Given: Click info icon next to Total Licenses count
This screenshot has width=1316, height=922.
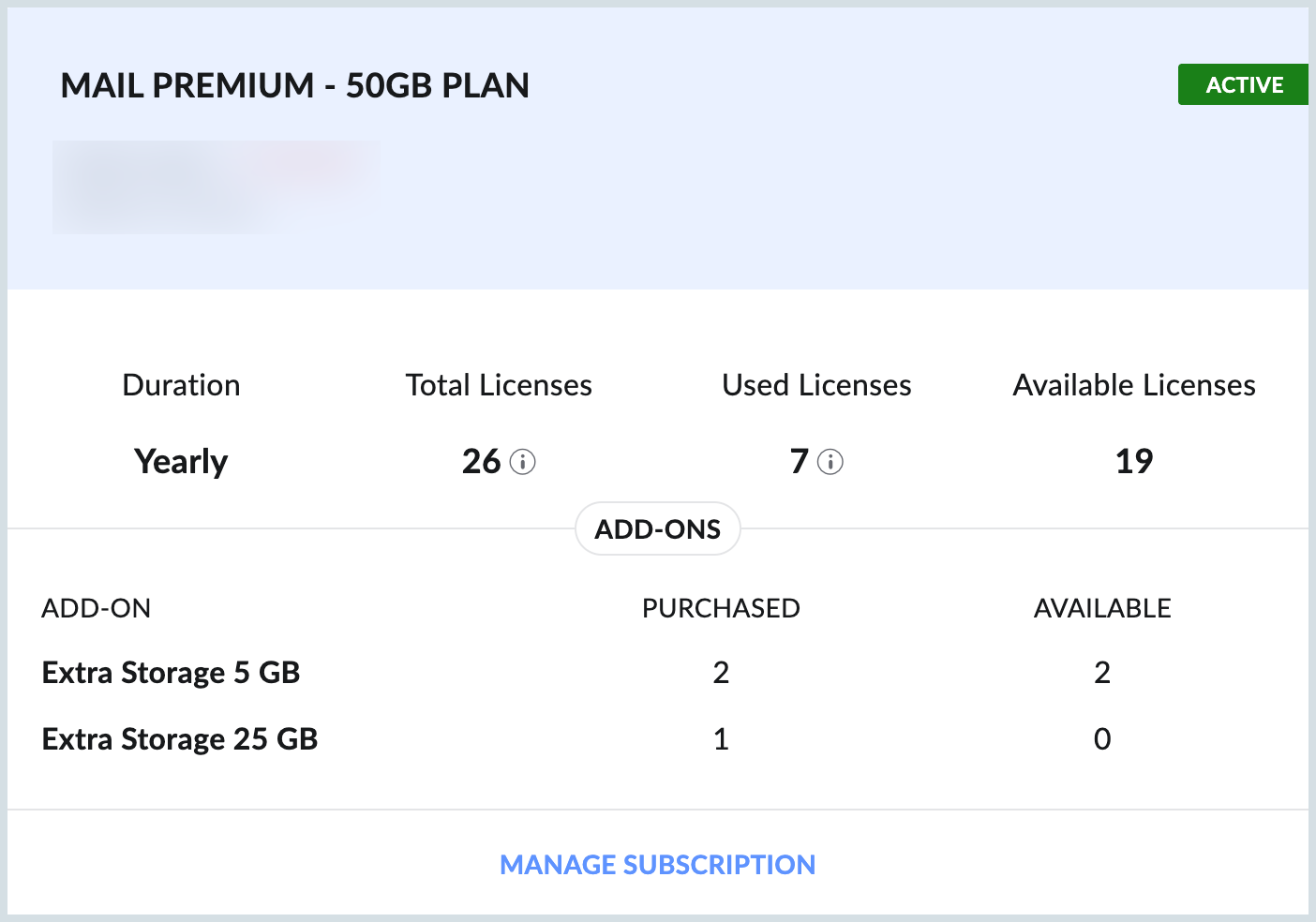Looking at the screenshot, I should coord(522,462).
